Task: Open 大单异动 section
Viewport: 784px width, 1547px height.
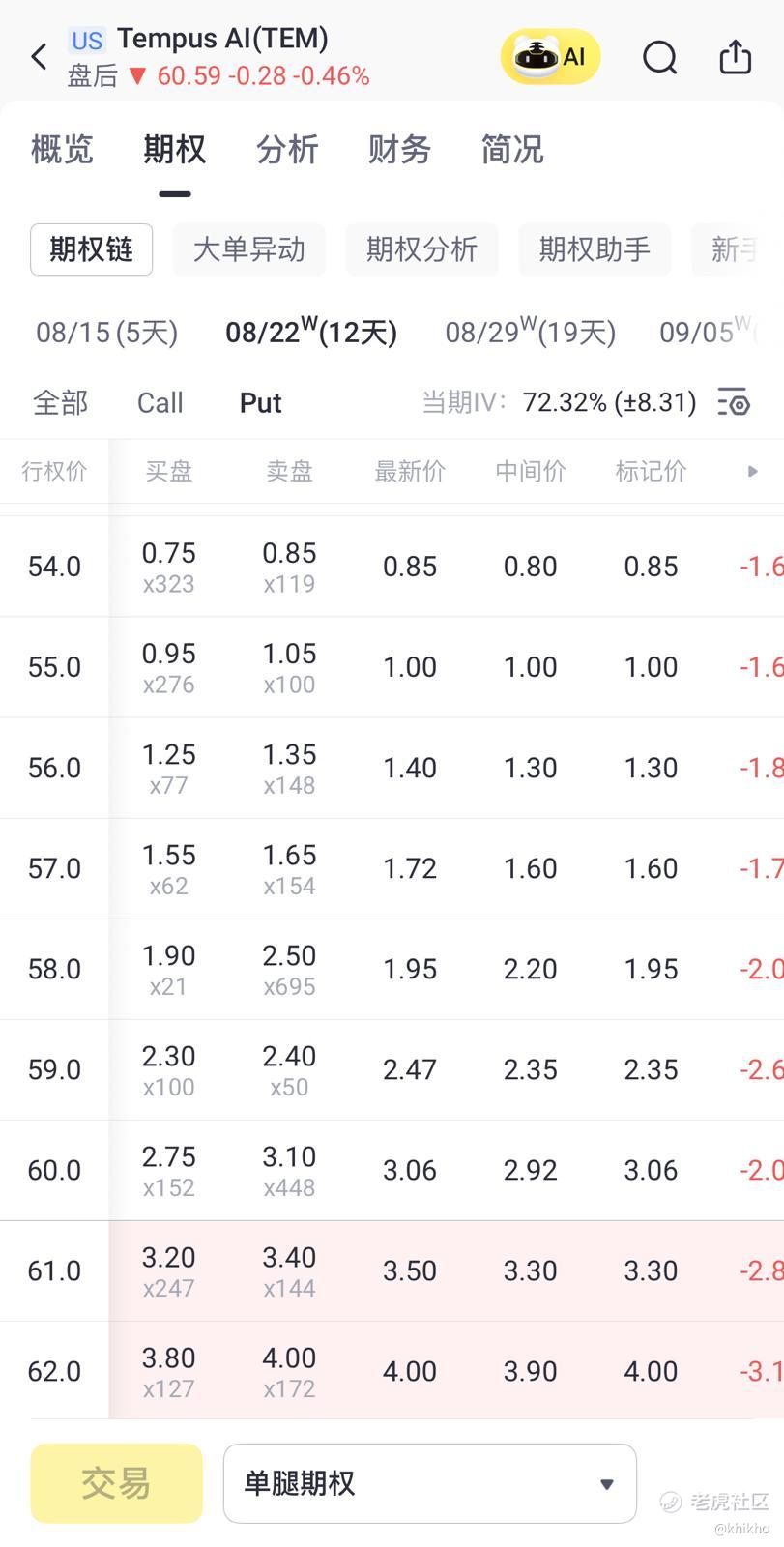Action: coord(248,249)
